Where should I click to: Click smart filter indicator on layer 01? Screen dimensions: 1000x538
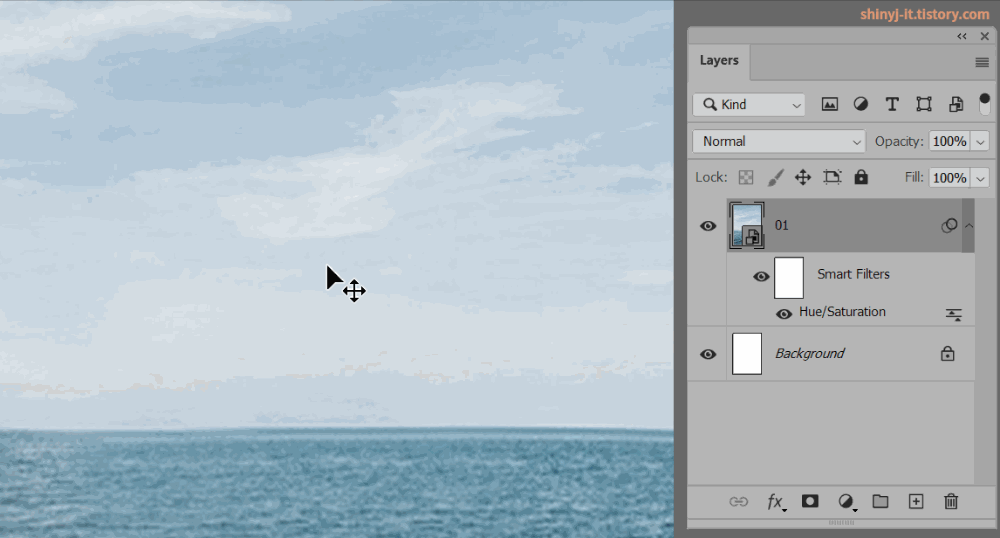[x=949, y=226]
